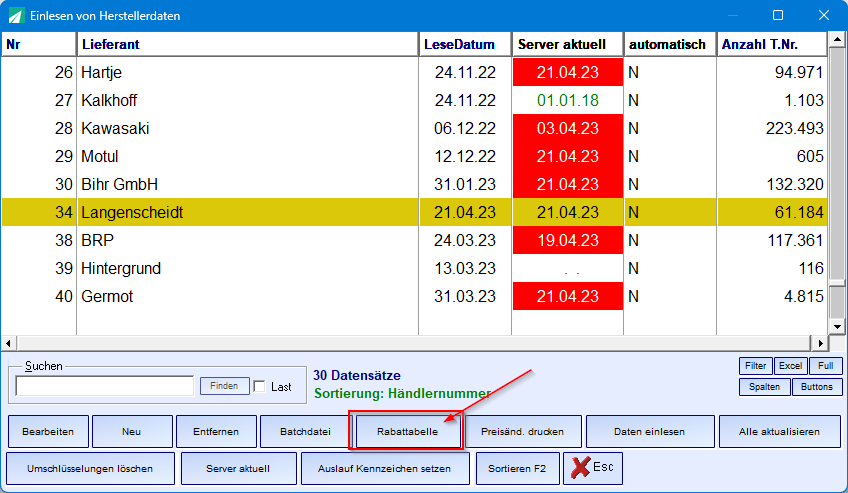Click the LeseDatum column header
The height and width of the screenshot is (493, 848).
[465, 44]
